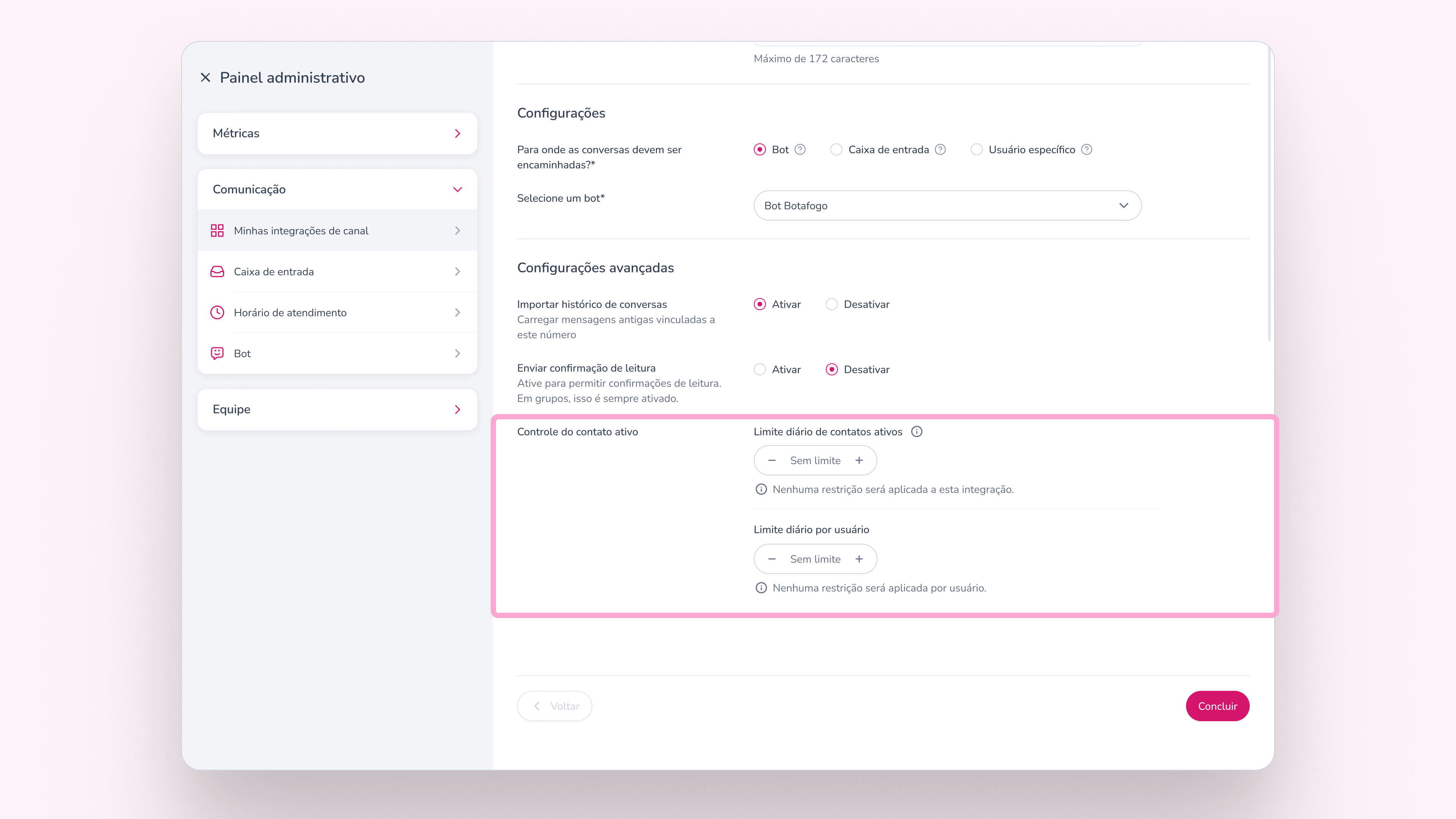The width and height of the screenshot is (1456, 819).
Task: Select the Caixa de entrada routing radio option
Action: tap(836, 150)
